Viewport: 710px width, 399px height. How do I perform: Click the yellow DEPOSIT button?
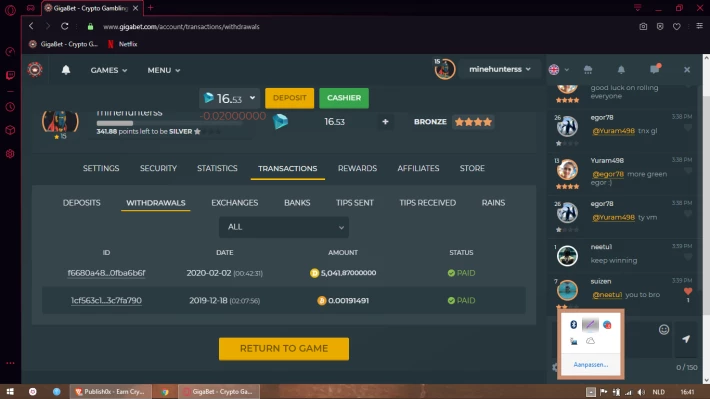(289, 98)
